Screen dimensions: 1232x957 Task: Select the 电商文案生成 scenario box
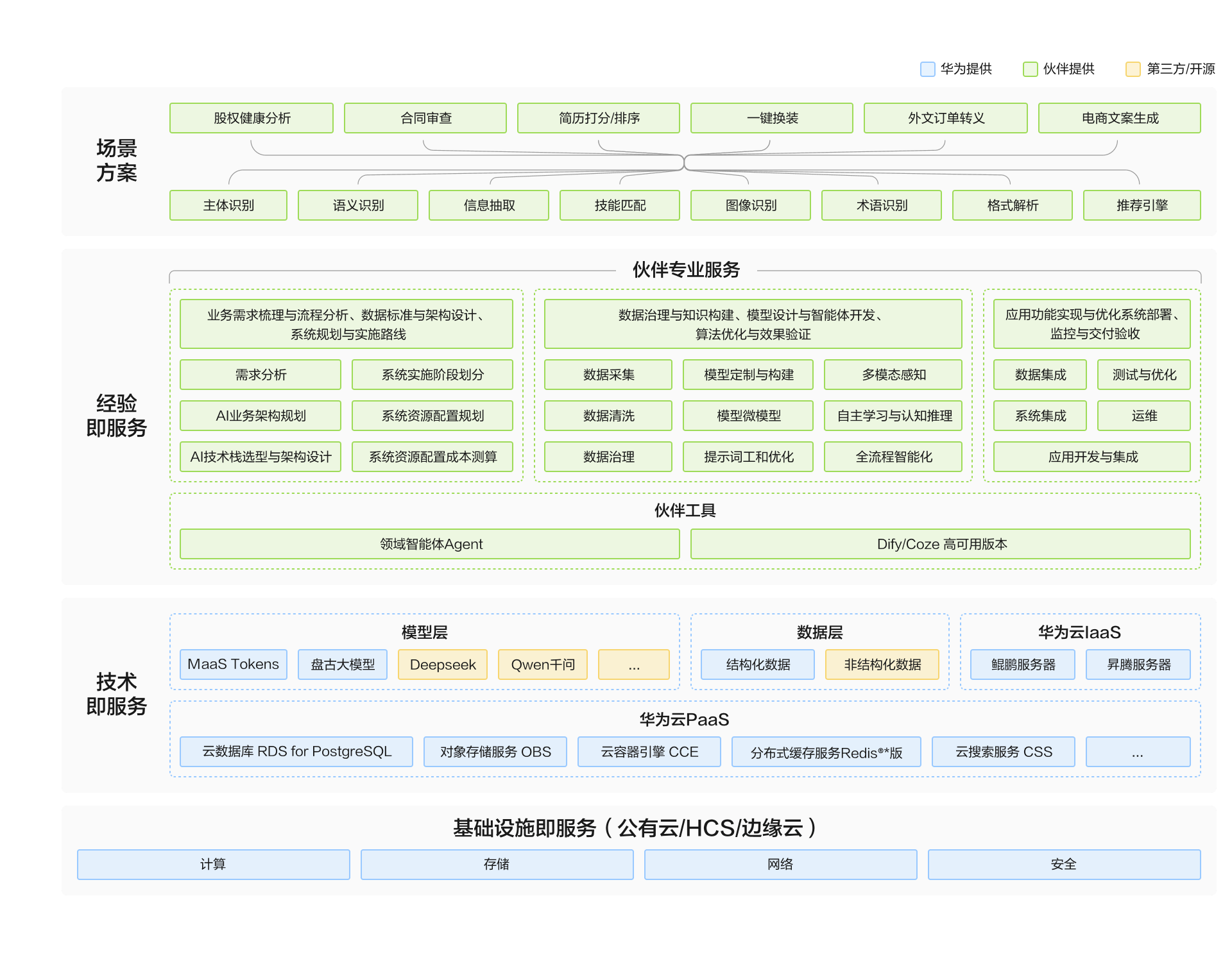[x=1120, y=118]
